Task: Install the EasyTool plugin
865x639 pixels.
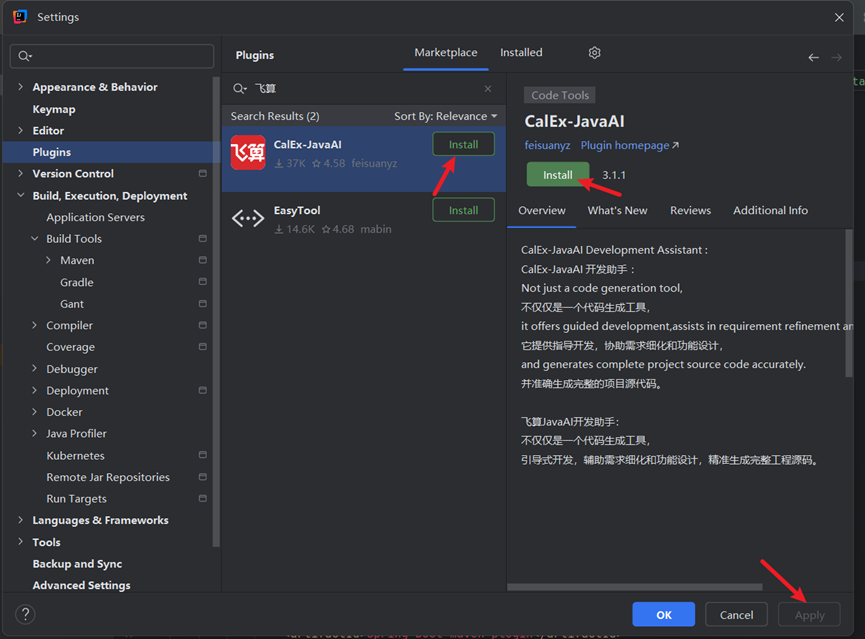Action: pos(463,210)
